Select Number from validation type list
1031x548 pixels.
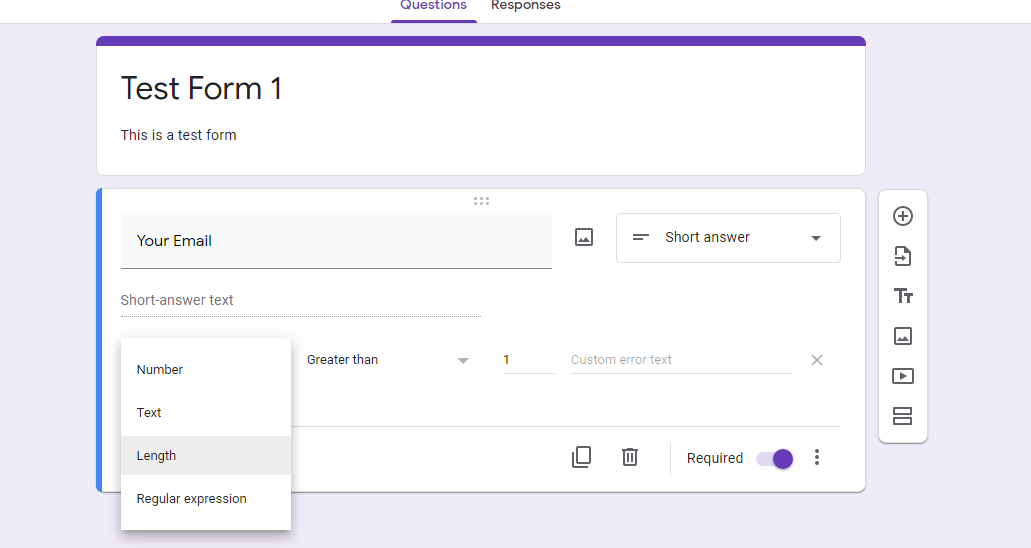click(160, 370)
